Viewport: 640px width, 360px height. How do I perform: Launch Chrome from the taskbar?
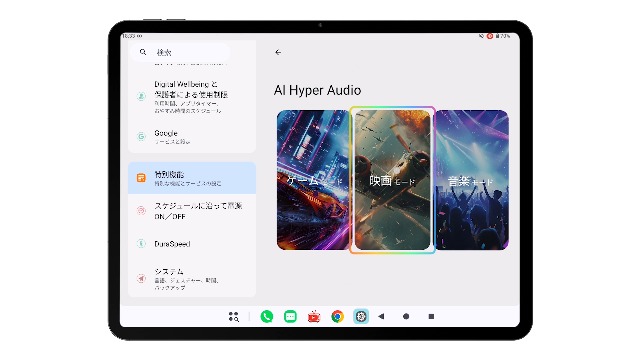338,316
